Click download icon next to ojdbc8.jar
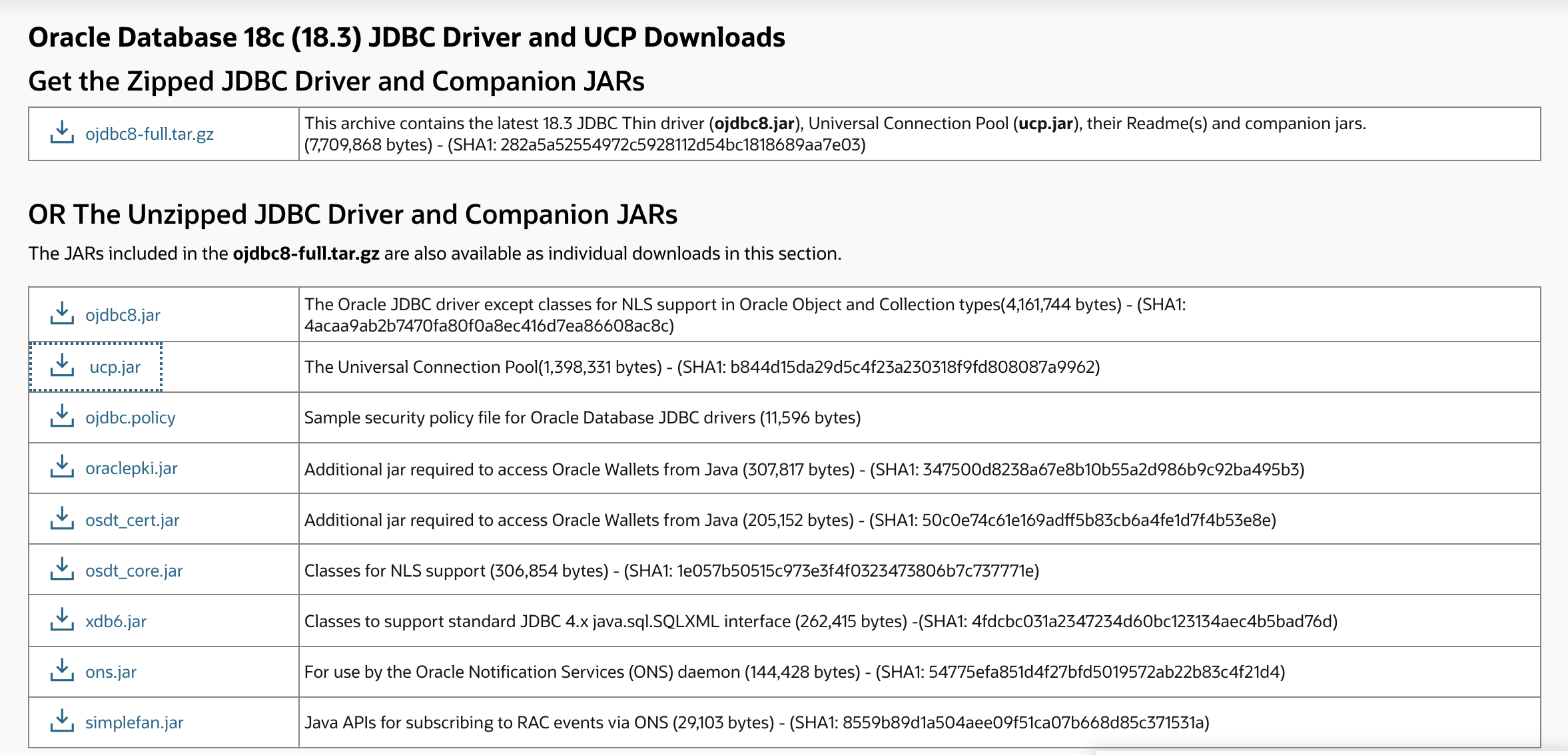This screenshot has width=1568, height=755. tap(62, 314)
